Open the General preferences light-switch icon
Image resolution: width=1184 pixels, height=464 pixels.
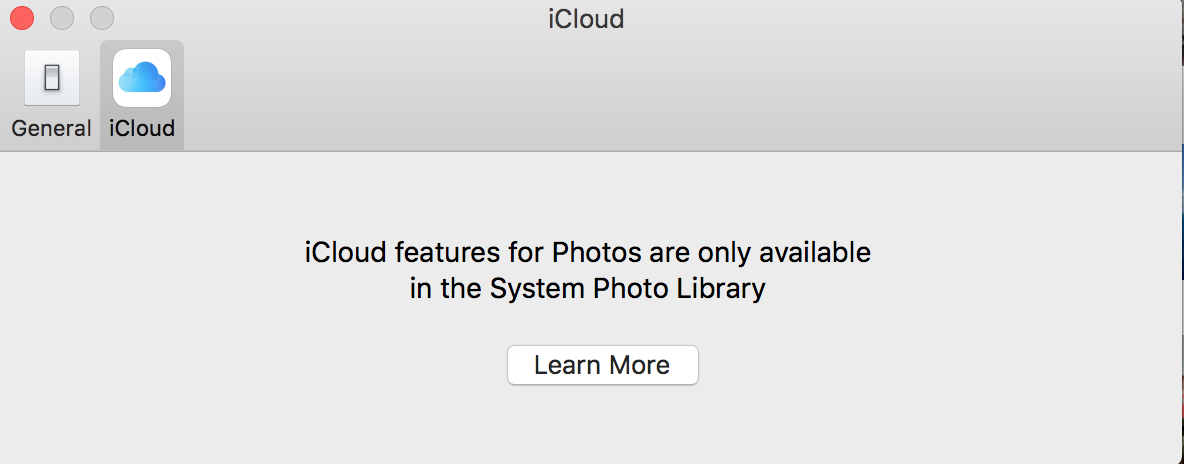[x=52, y=78]
